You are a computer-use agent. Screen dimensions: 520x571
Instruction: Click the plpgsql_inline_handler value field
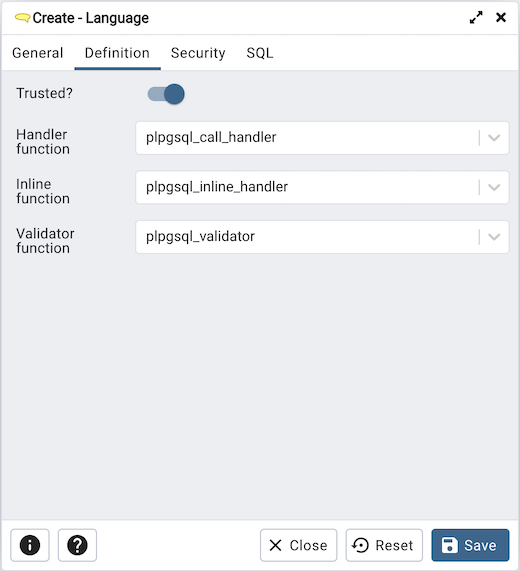322,188
